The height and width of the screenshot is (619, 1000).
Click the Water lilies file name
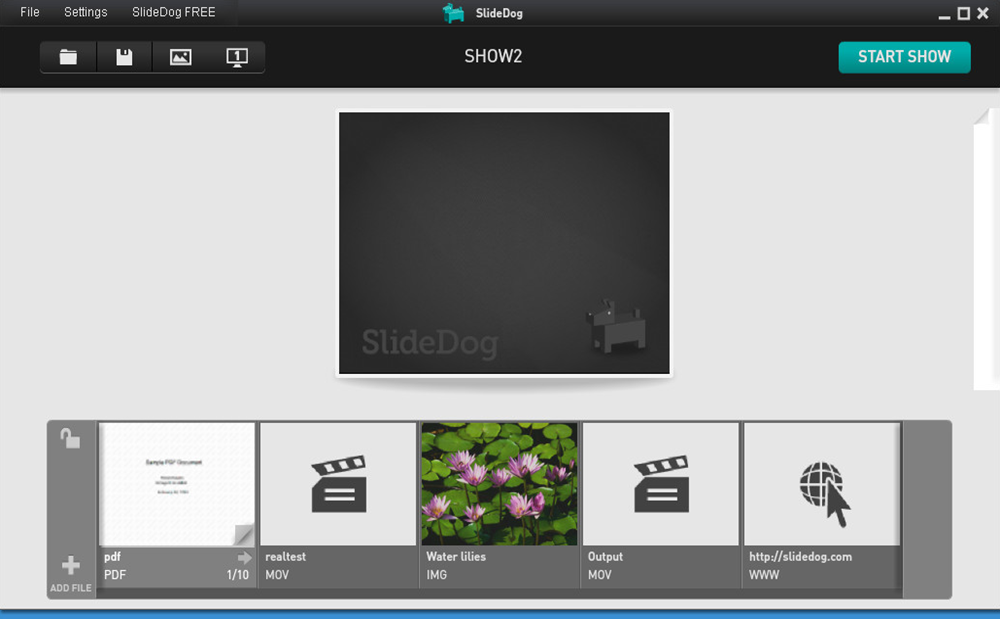[x=456, y=557]
